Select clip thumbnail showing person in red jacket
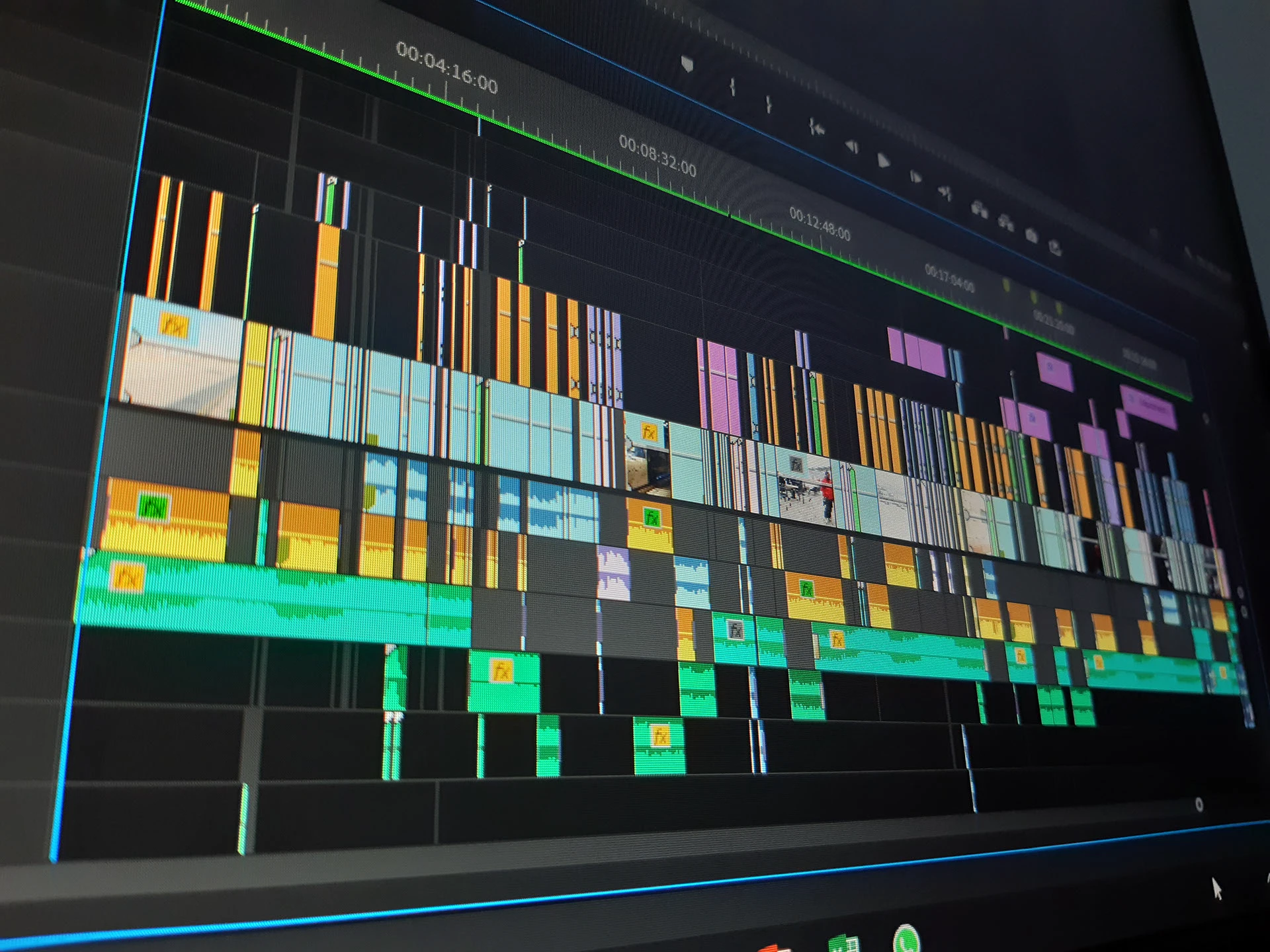This screenshot has height=952, width=1270. pos(807,487)
